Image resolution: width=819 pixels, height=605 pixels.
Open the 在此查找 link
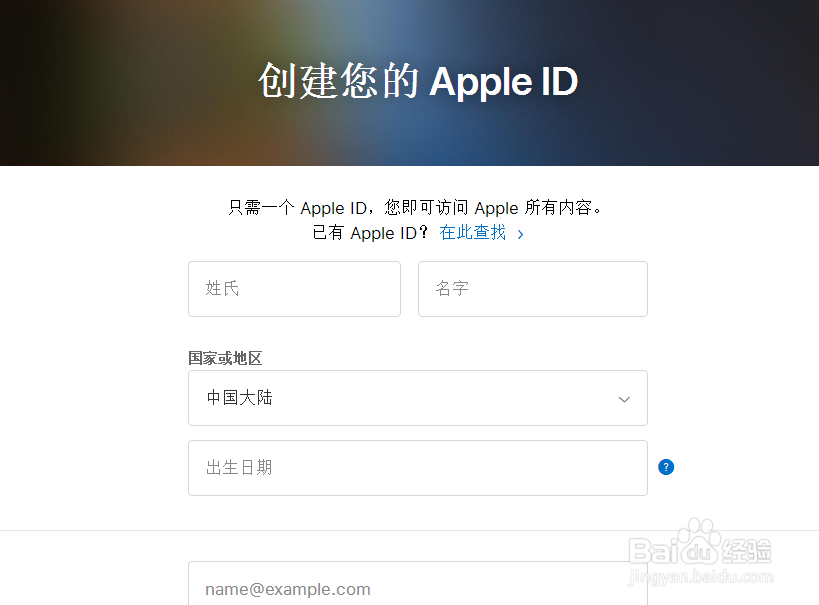(x=473, y=232)
